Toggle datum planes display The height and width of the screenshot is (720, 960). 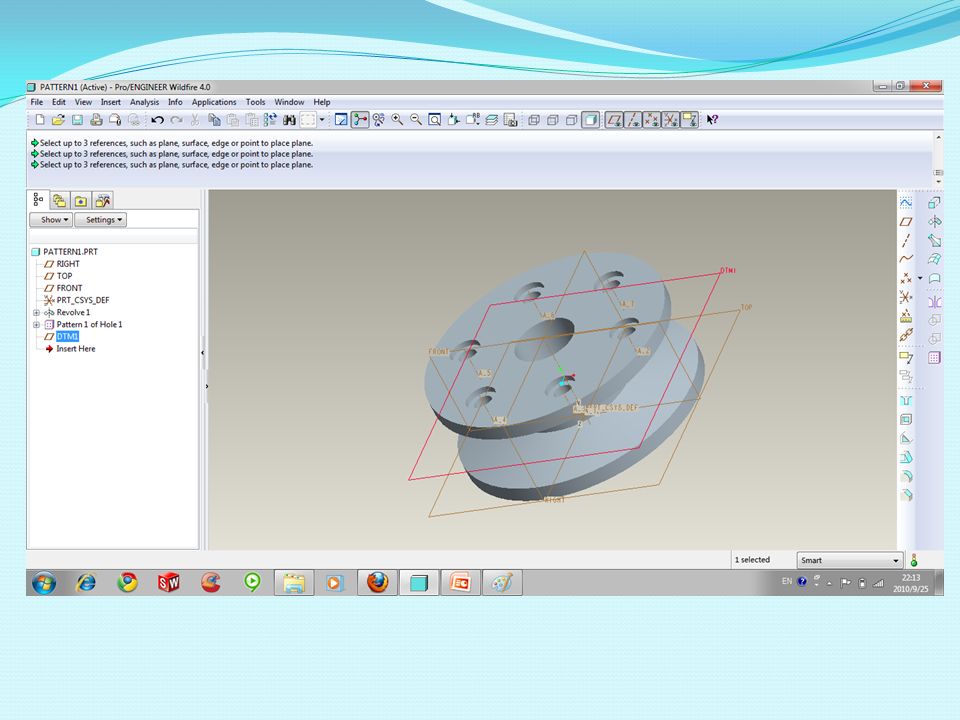point(614,120)
